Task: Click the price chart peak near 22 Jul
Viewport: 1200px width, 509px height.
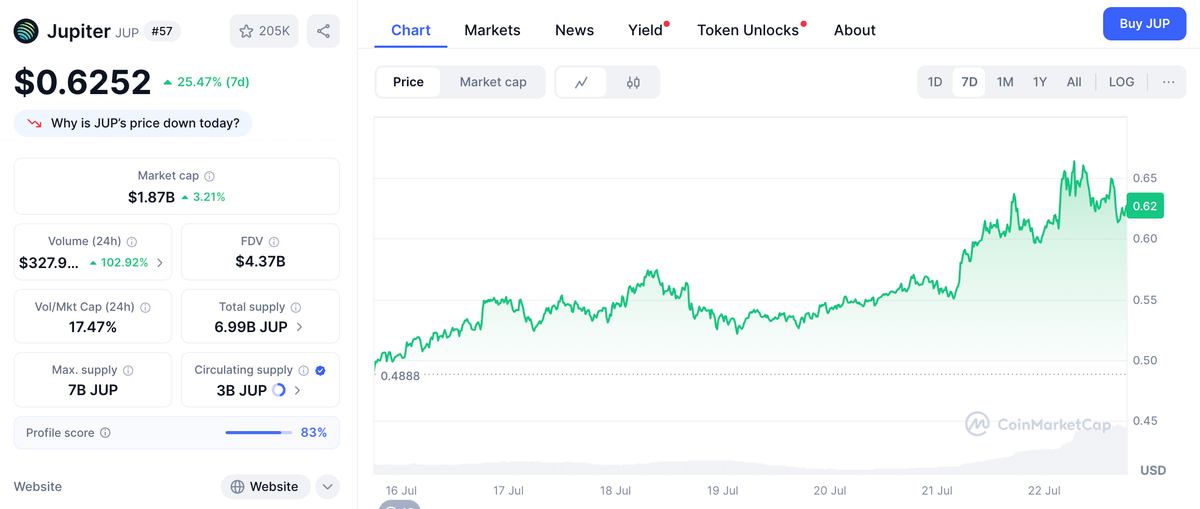Action: tap(1075, 161)
